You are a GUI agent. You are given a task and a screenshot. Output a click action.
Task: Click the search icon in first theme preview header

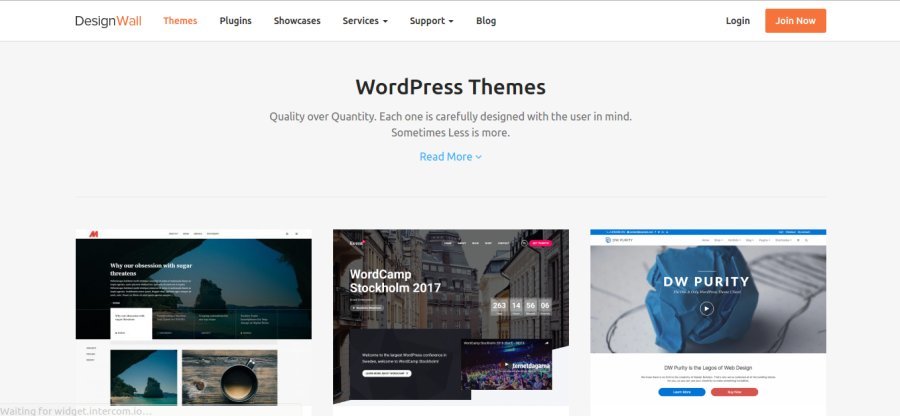click(286, 234)
